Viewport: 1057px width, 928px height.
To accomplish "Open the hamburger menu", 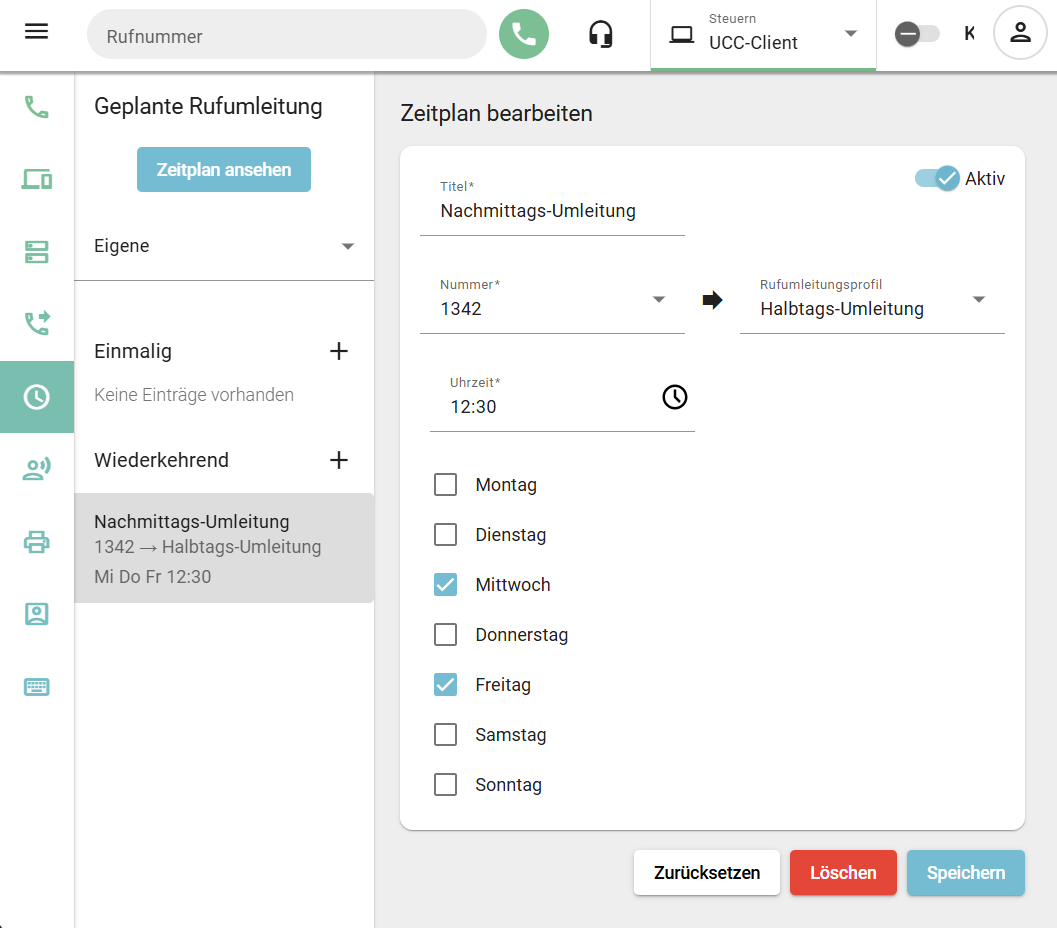I will pos(36,31).
